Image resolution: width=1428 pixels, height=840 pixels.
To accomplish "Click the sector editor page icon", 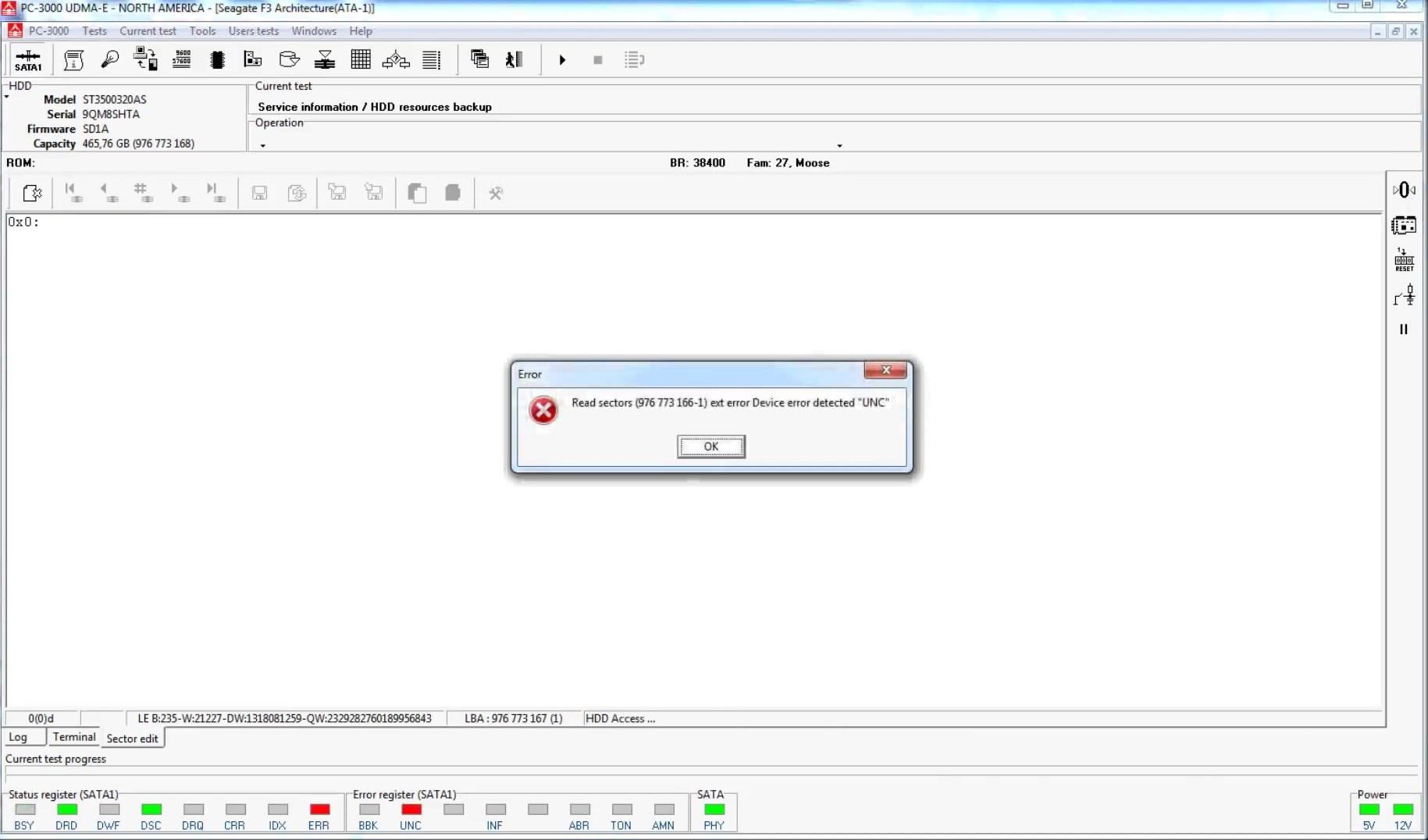I will pos(32,193).
